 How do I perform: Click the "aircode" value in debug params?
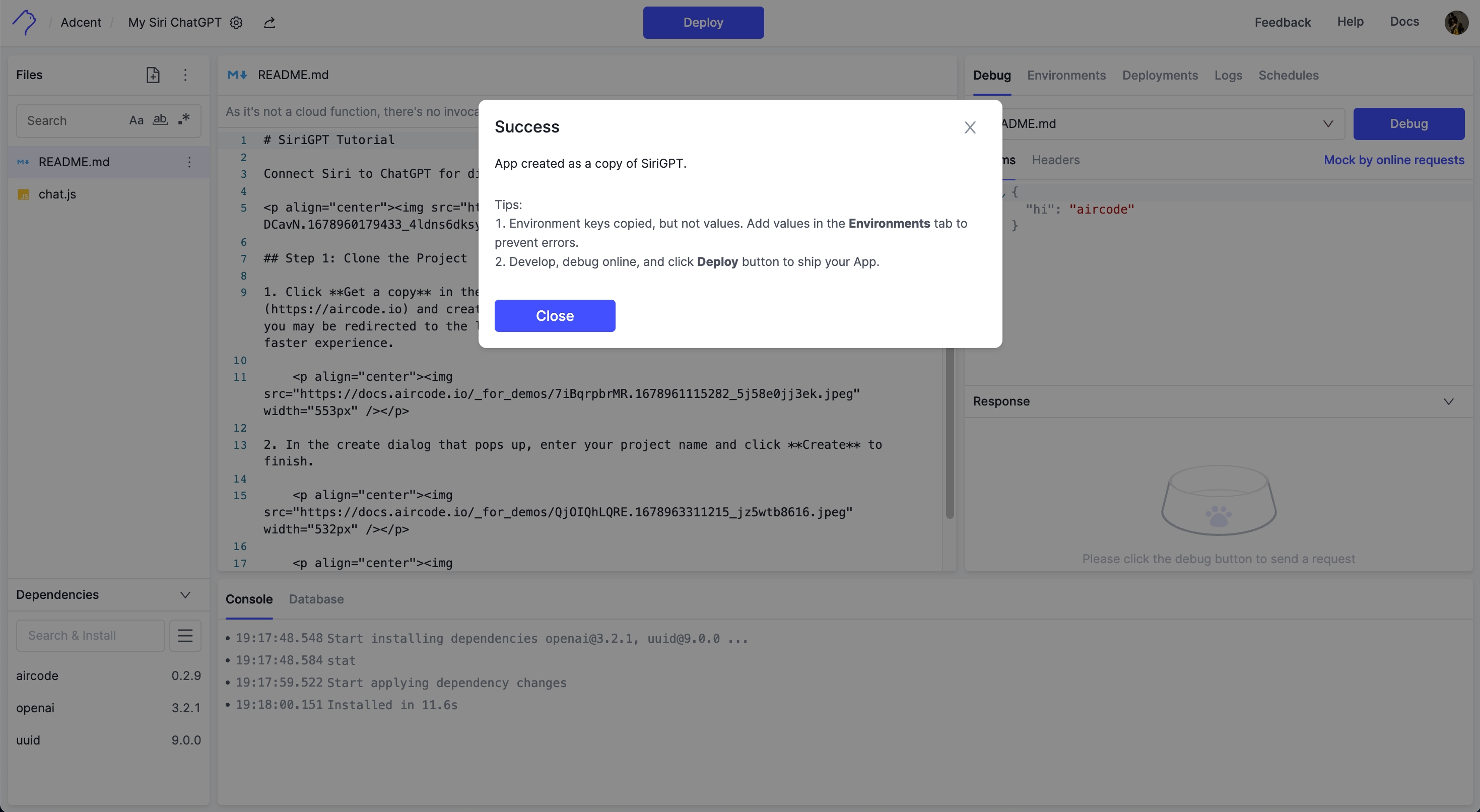tap(1101, 209)
